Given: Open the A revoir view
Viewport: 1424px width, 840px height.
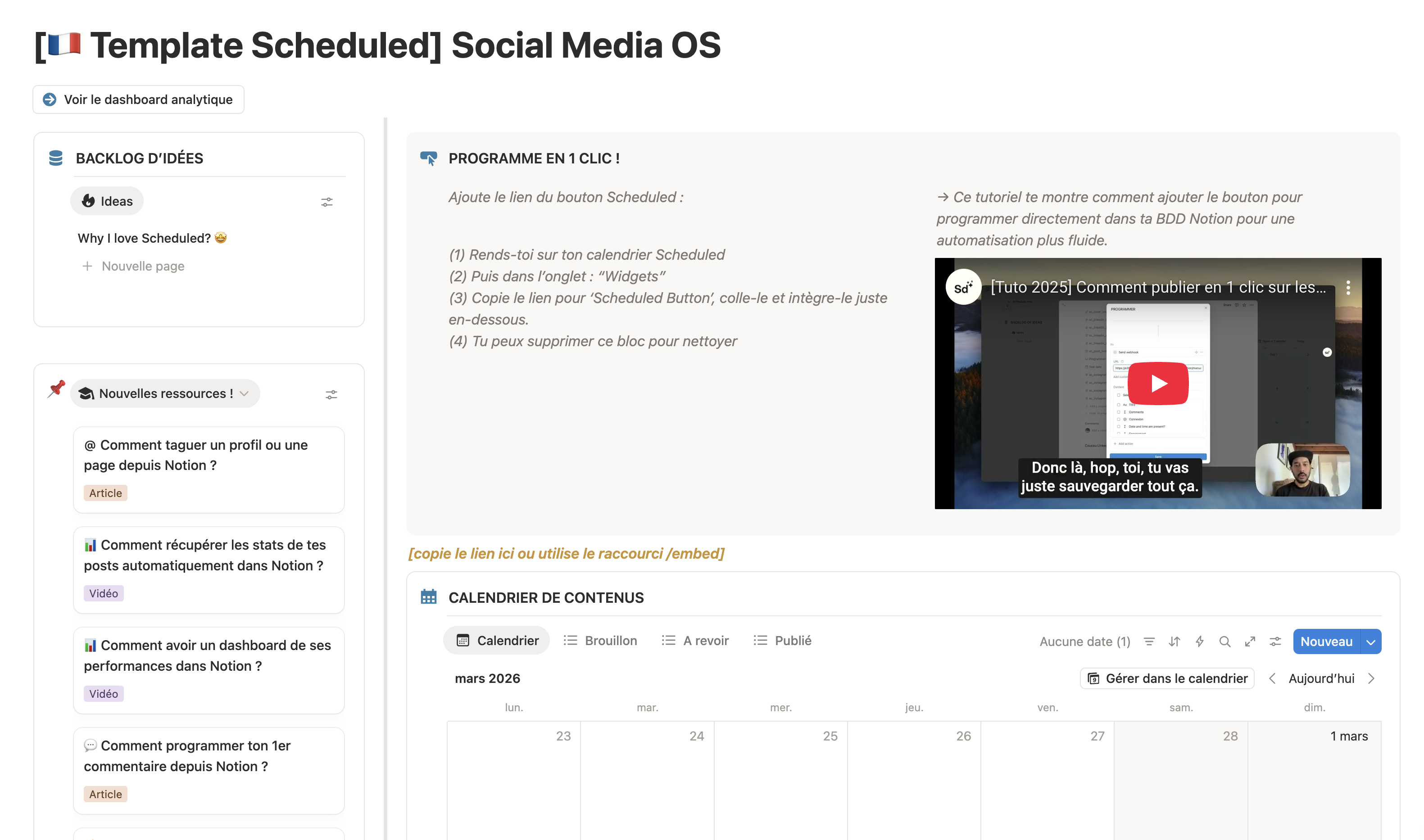Looking at the screenshot, I should point(695,640).
